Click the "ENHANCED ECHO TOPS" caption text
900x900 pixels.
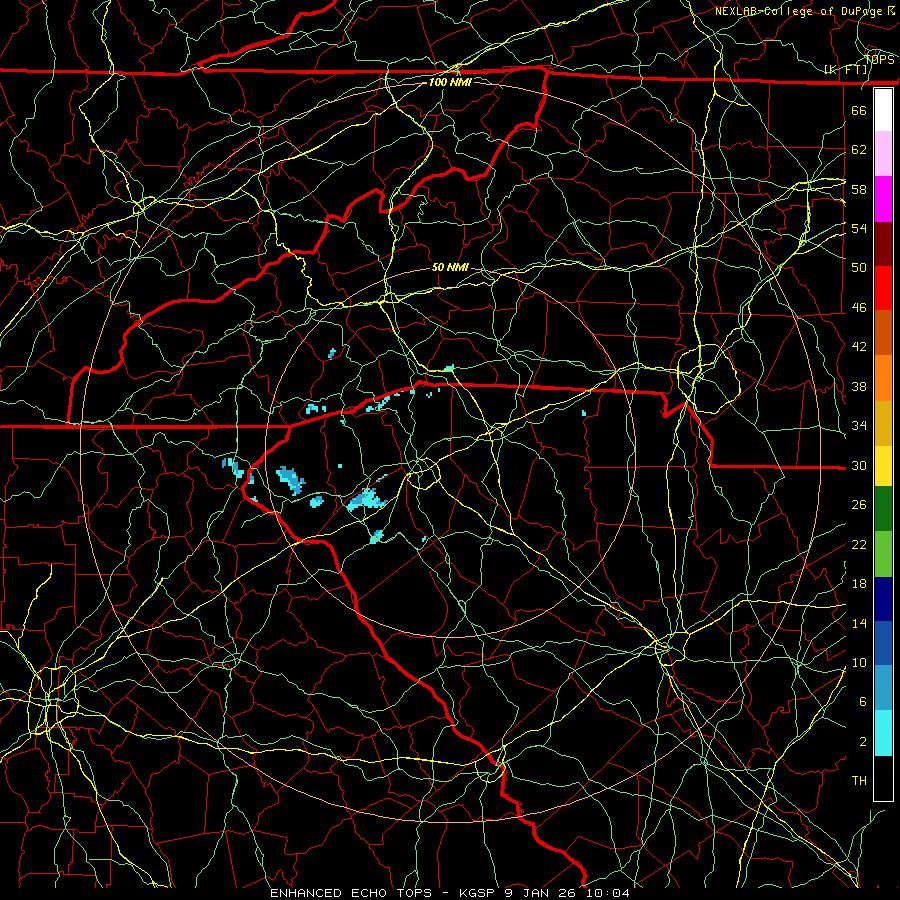(x=351, y=893)
